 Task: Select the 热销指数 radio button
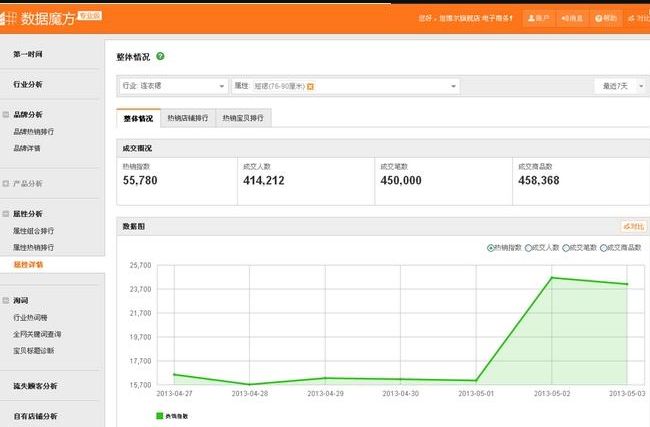(x=490, y=248)
